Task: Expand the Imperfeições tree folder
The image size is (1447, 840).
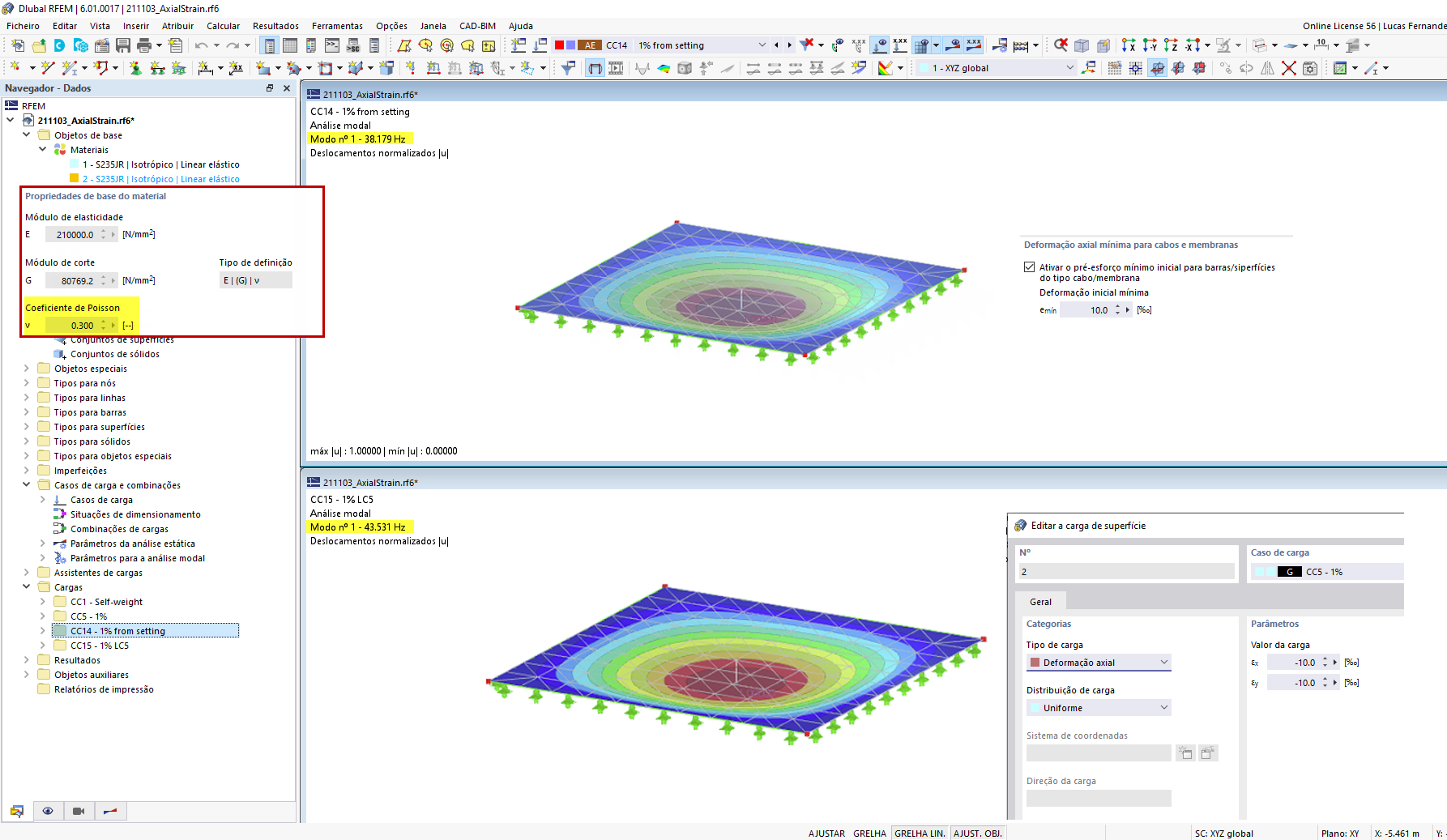Action: click(x=27, y=471)
